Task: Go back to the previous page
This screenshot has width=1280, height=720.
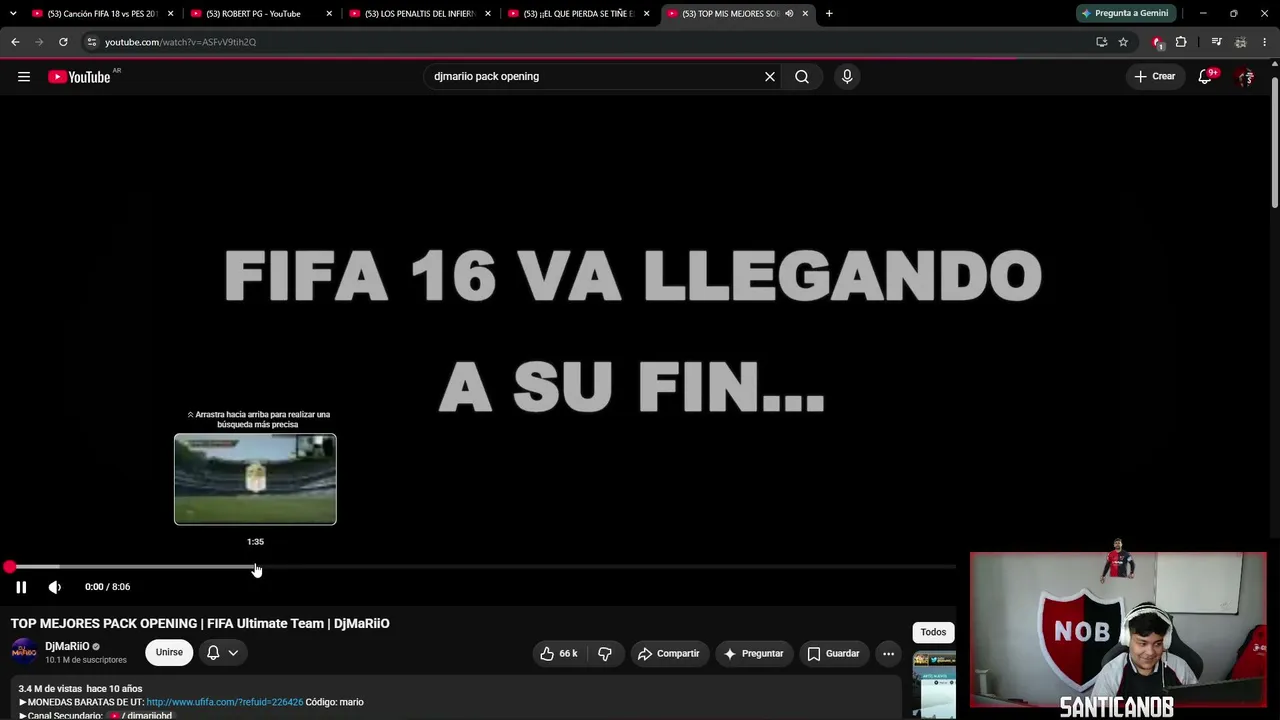Action: (x=15, y=42)
